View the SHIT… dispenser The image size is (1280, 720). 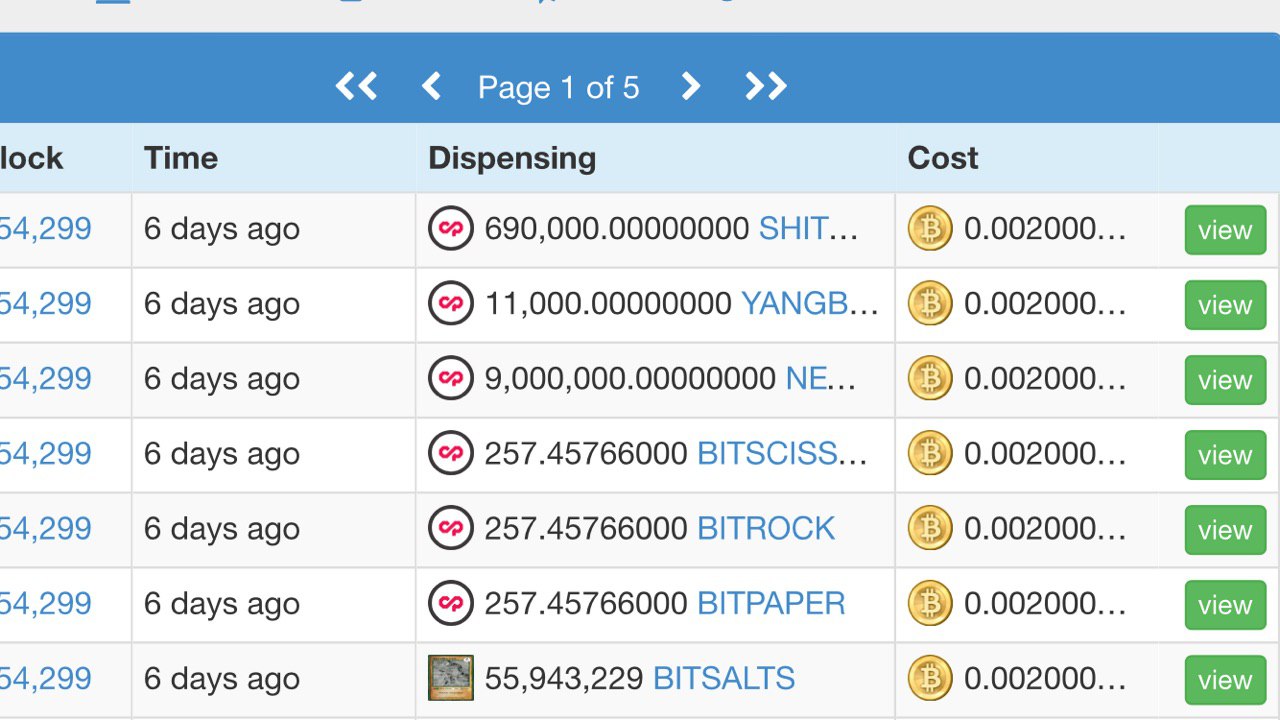click(x=1225, y=230)
